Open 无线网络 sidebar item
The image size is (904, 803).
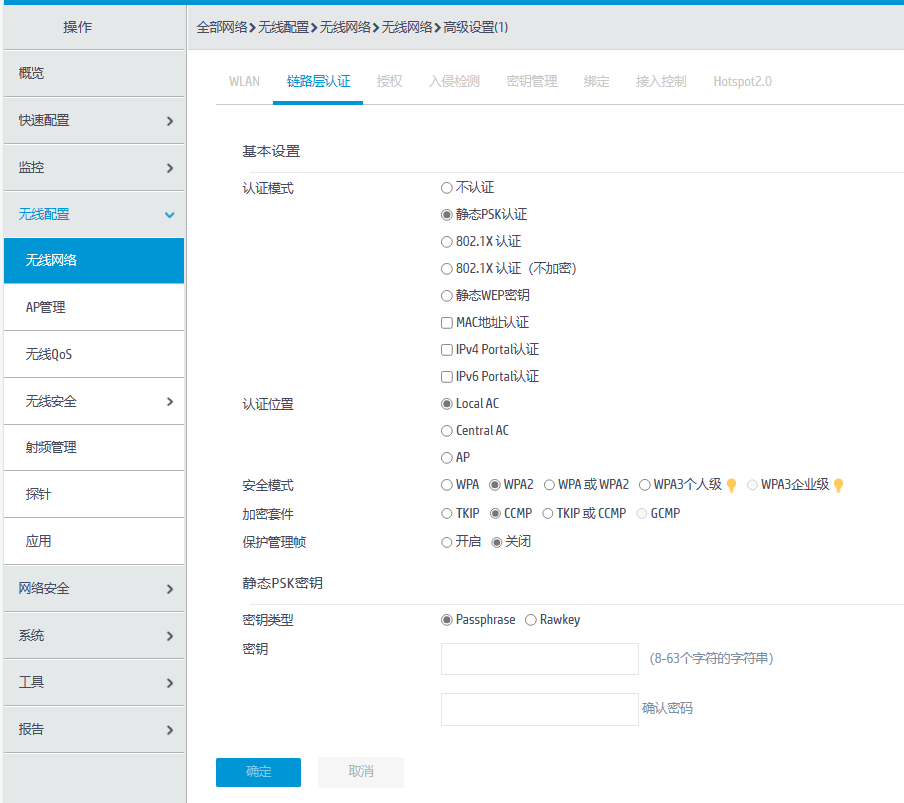coord(94,261)
